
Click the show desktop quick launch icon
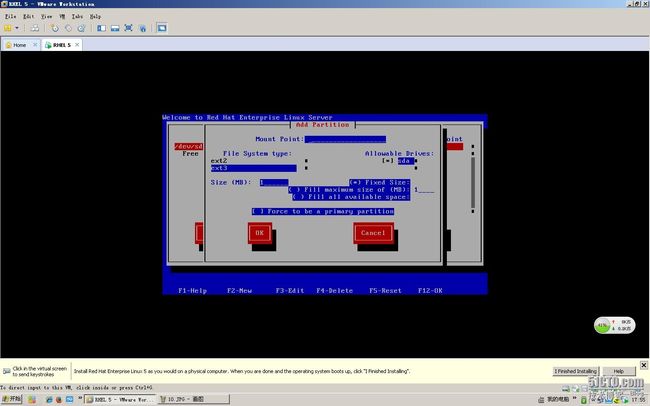click(x=69, y=400)
